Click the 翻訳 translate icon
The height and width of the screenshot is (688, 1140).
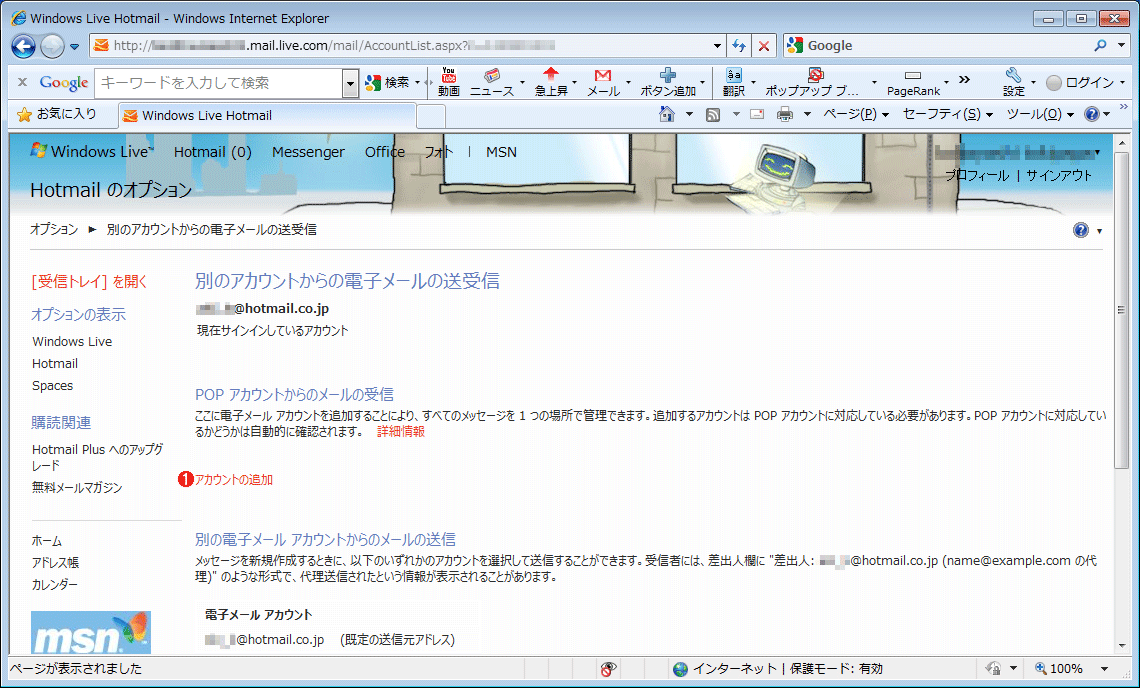tap(734, 82)
